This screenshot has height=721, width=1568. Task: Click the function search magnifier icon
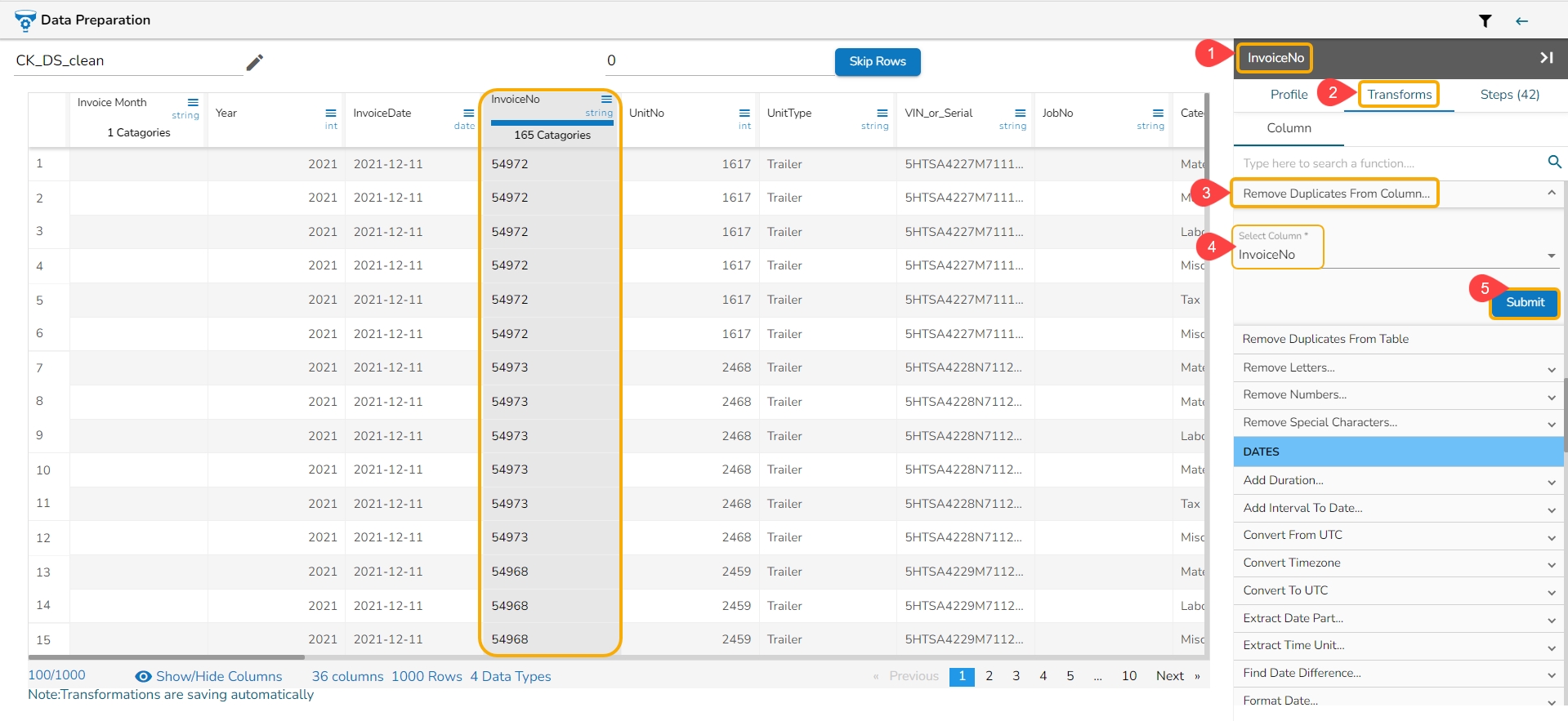click(x=1554, y=162)
